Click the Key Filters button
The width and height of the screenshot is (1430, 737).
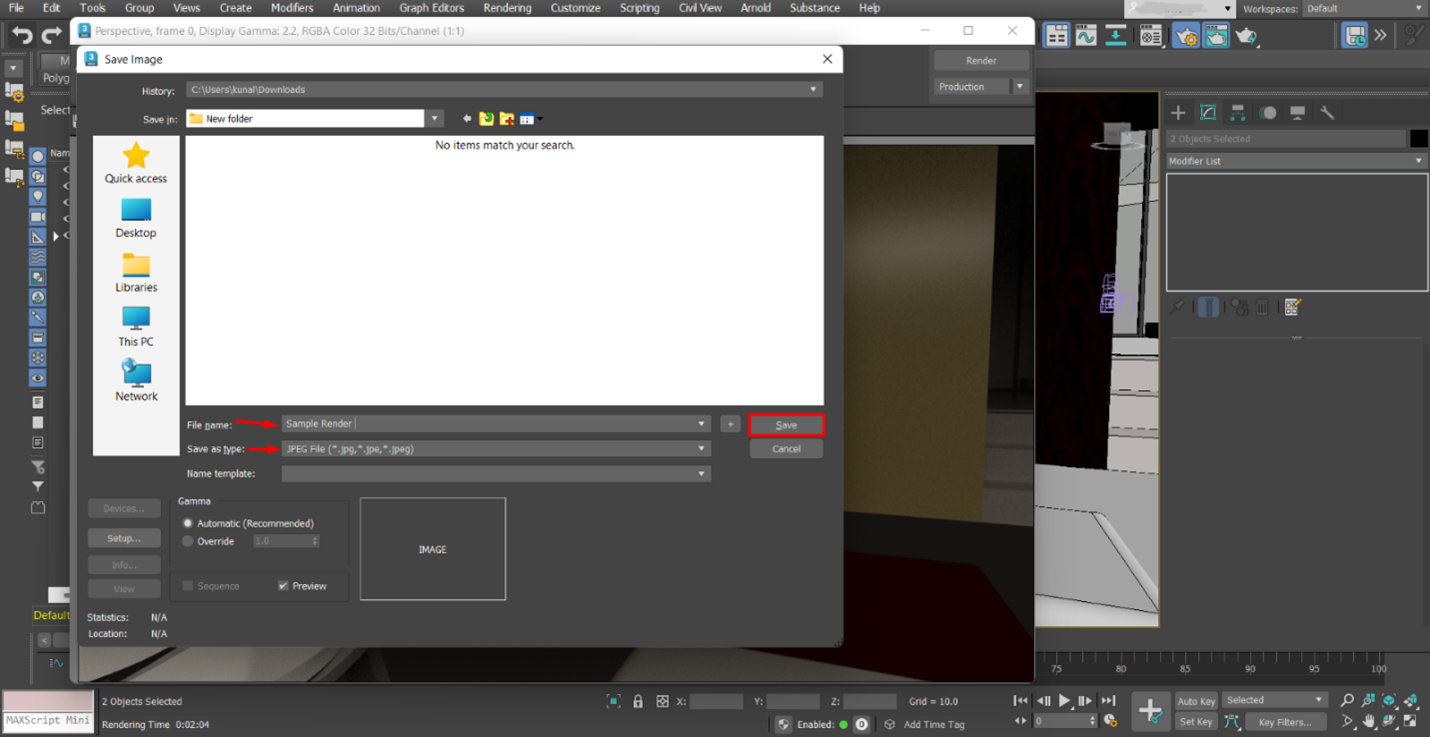point(1285,721)
